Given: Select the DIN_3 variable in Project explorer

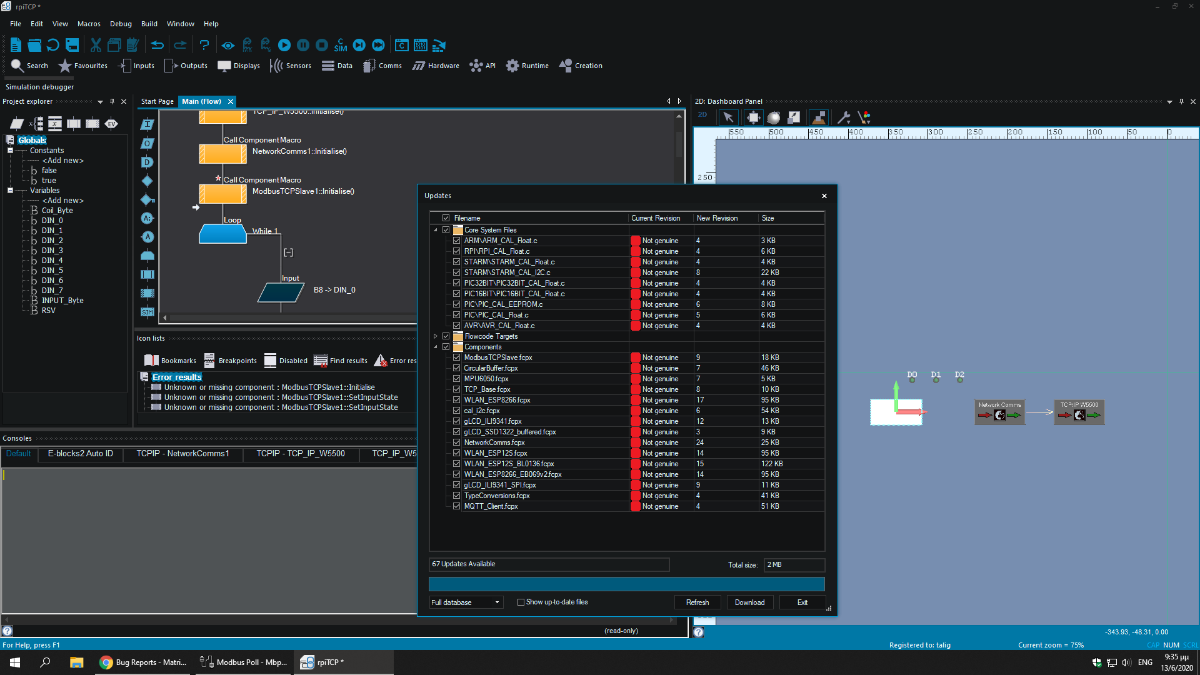Looking at the screenshot, I should [x=52, y=250].
